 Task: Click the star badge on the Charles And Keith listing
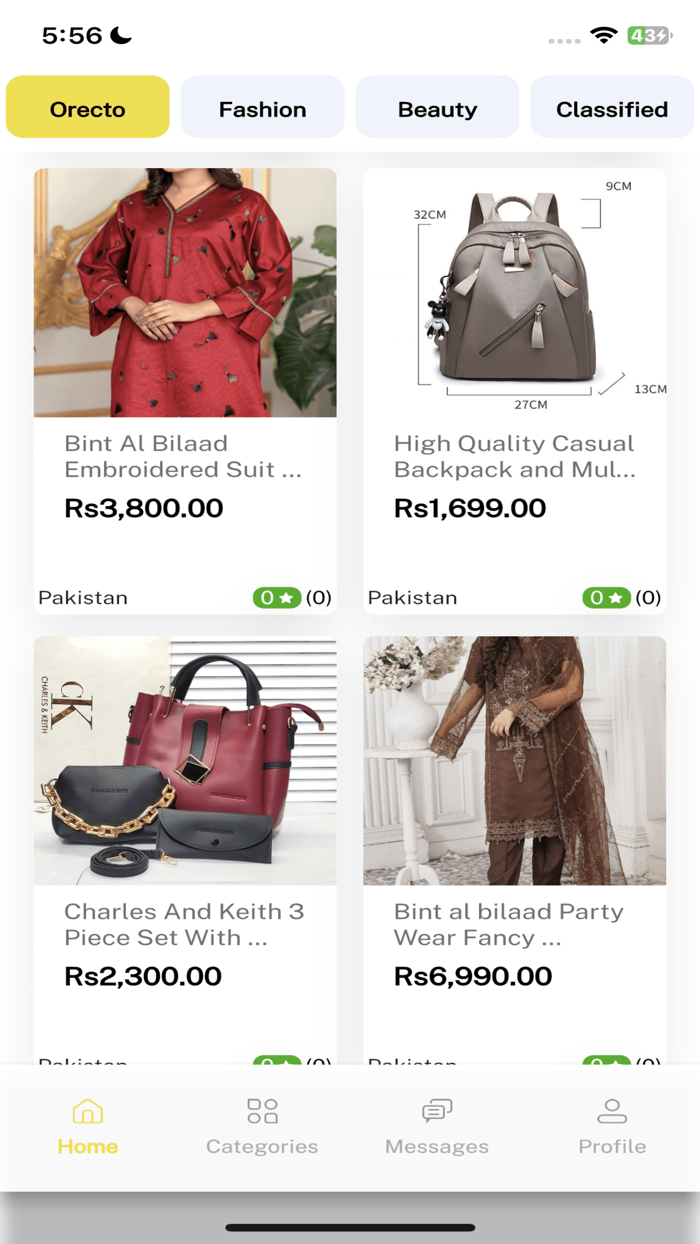coord(278,1065)
